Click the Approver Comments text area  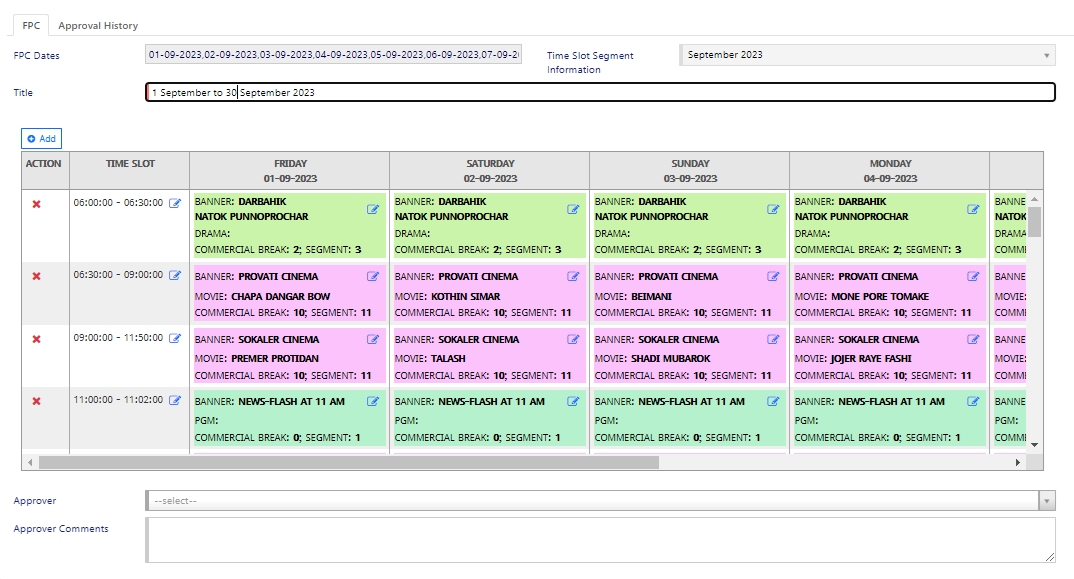tap(600, 539)
